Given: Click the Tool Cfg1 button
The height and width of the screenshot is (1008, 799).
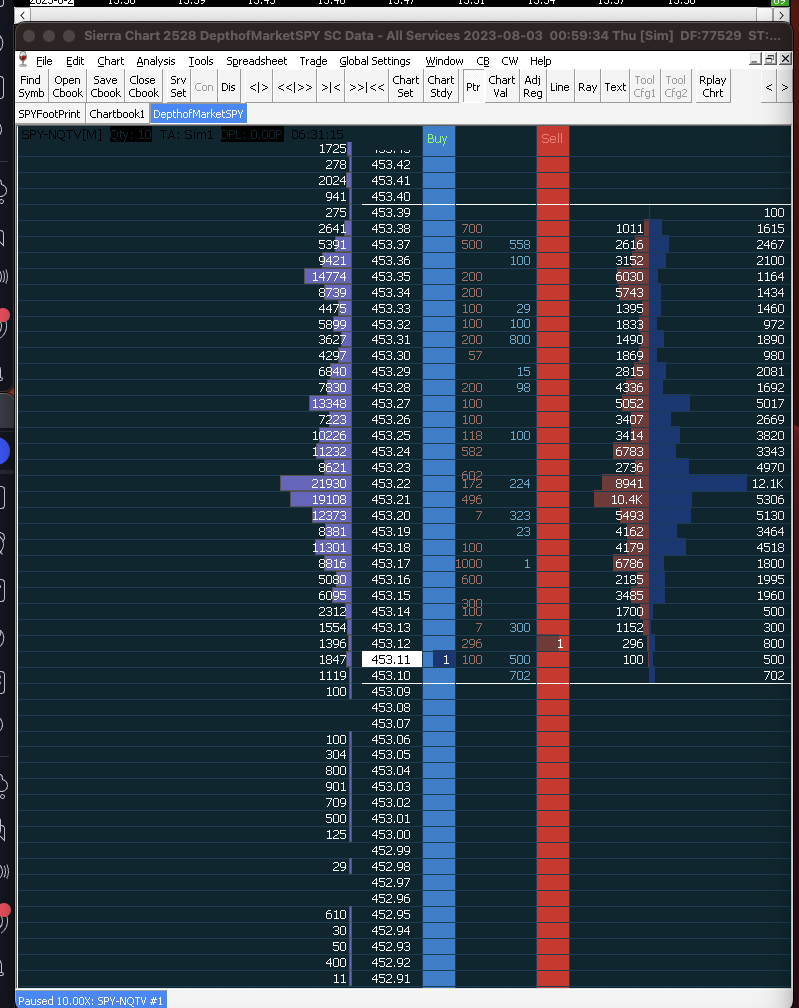Looking at the screenshot, I should click(x=644, y=86).
